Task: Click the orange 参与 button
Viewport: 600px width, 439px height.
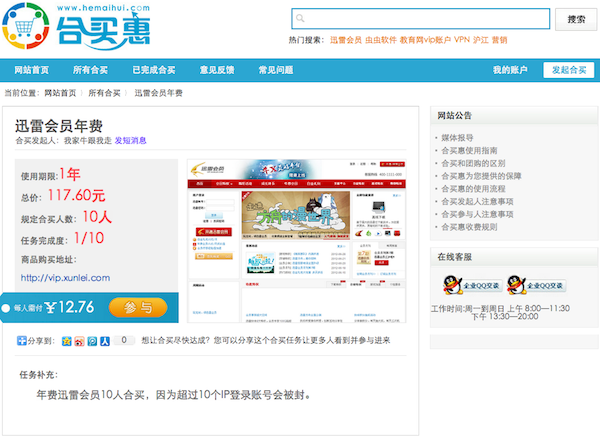Action: point(138,307)
